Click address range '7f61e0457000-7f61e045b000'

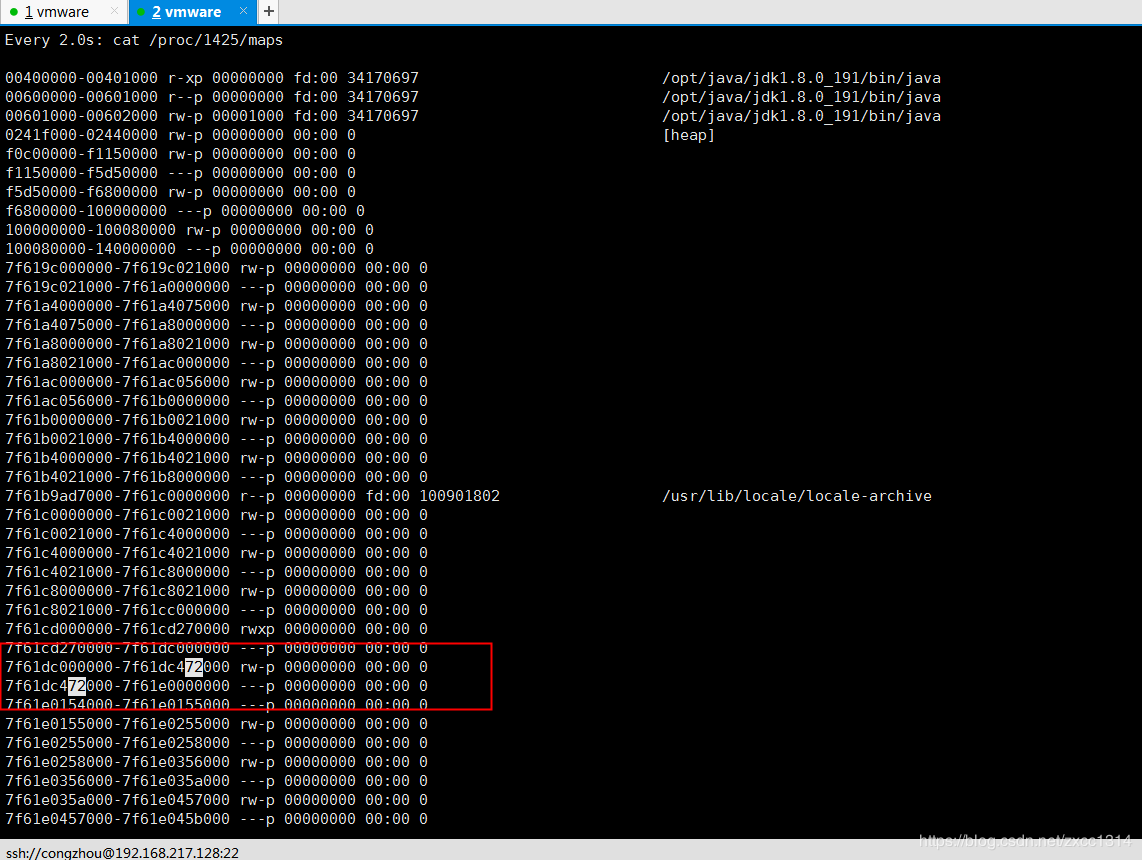(117, 818)
